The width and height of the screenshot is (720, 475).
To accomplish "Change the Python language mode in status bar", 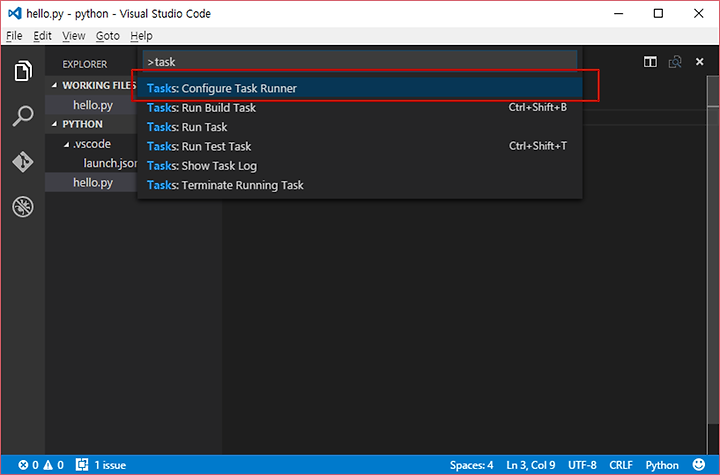I will tap(661, 465).
